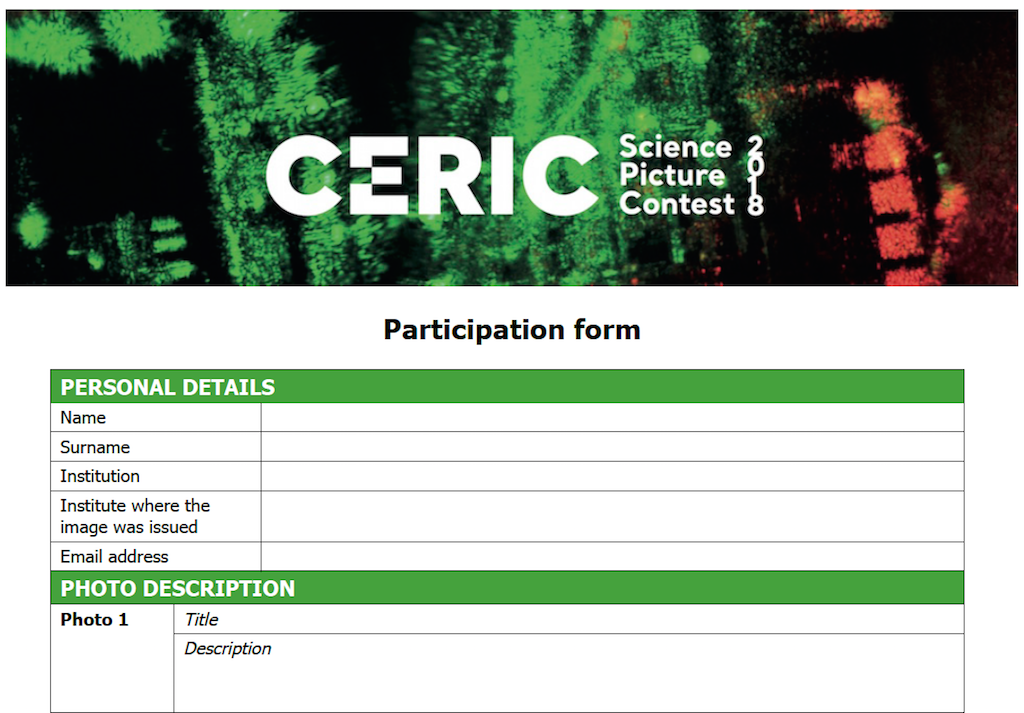Click the Surname input field
1024x713 pixels.
[612, 447]
